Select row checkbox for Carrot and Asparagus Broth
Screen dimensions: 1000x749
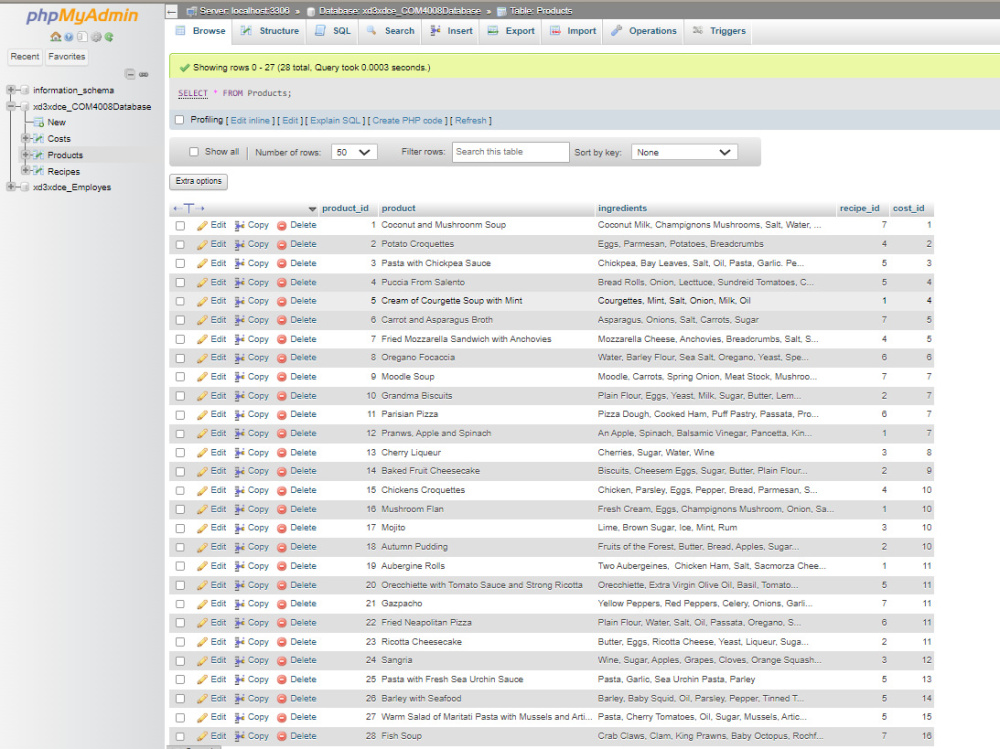coord(180,320)
